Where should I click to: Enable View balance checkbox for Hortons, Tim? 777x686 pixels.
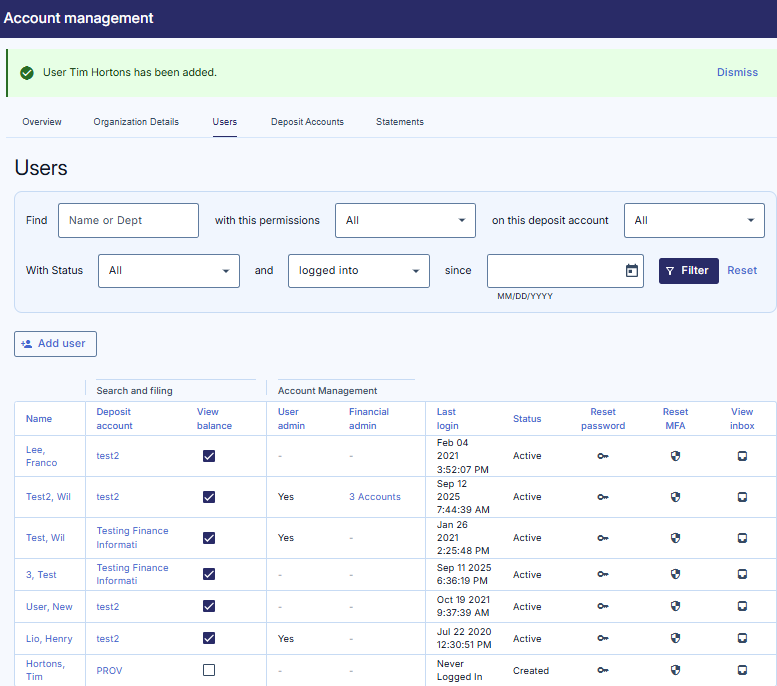click(x=209, y=671)
